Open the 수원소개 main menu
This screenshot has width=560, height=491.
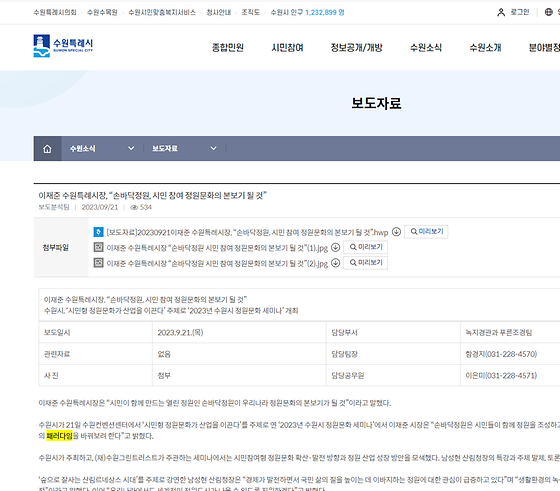485,47
